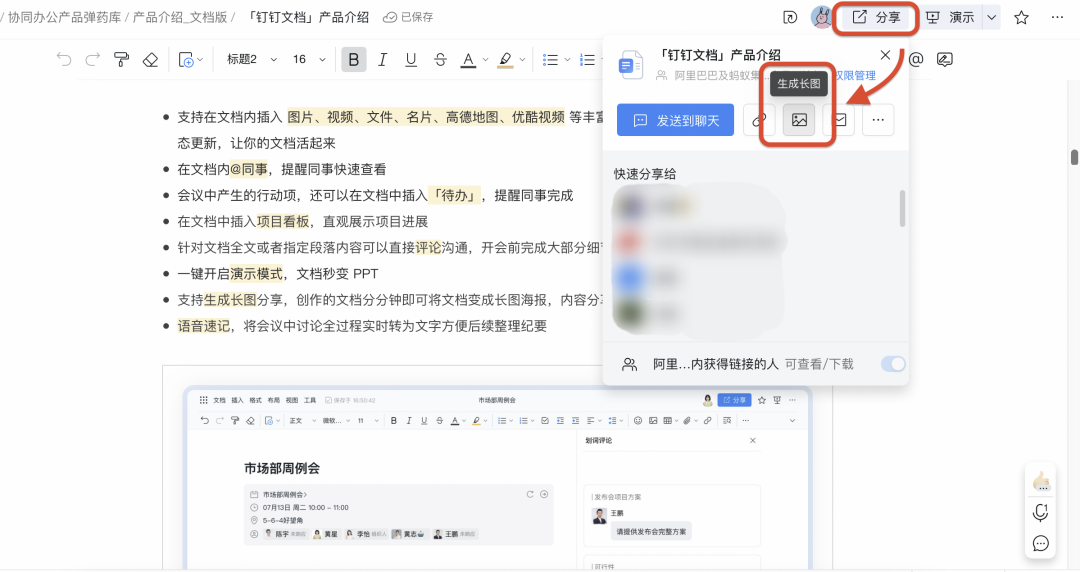
Task: Open 产品介绍_文档版 breadcrumb
Action: [180, 17]
